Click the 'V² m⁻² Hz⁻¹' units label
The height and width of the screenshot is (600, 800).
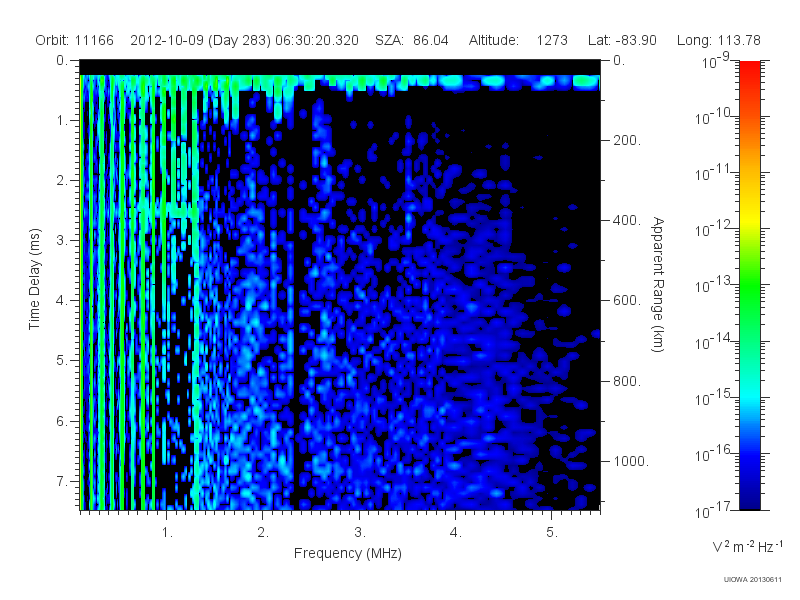point(747,546)
